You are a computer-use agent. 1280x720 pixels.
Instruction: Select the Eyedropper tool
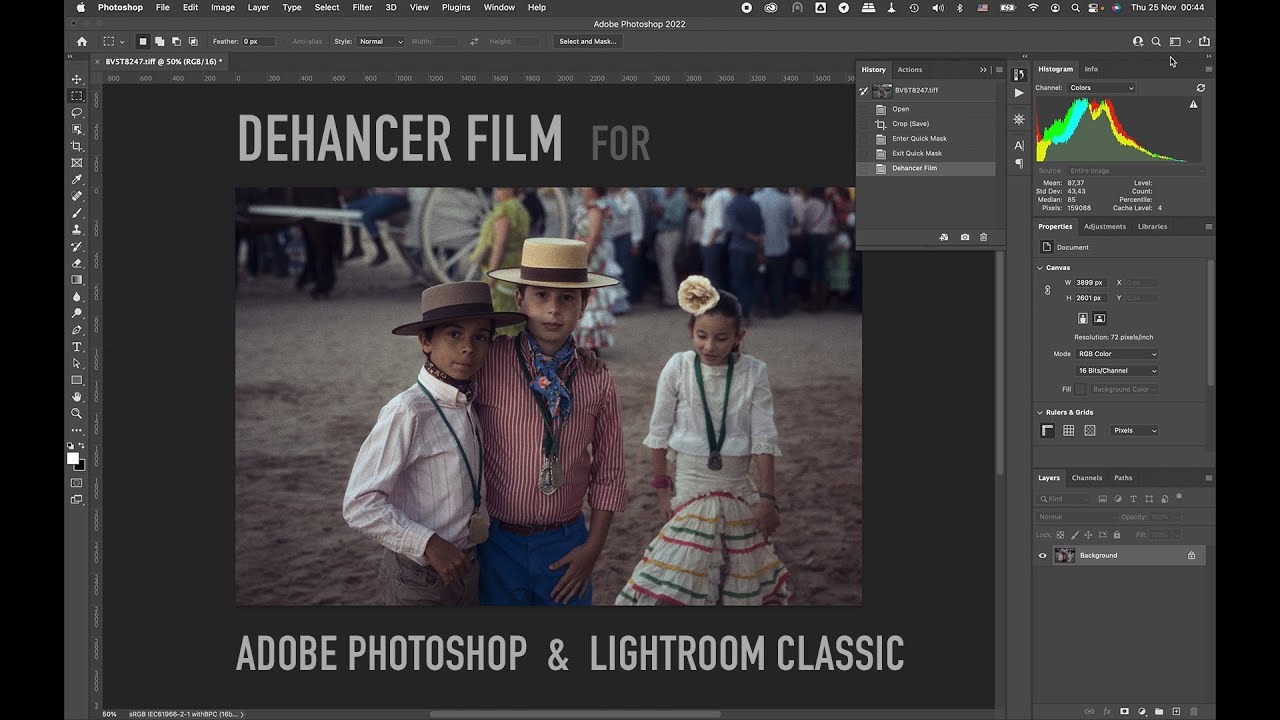point(76,180)
